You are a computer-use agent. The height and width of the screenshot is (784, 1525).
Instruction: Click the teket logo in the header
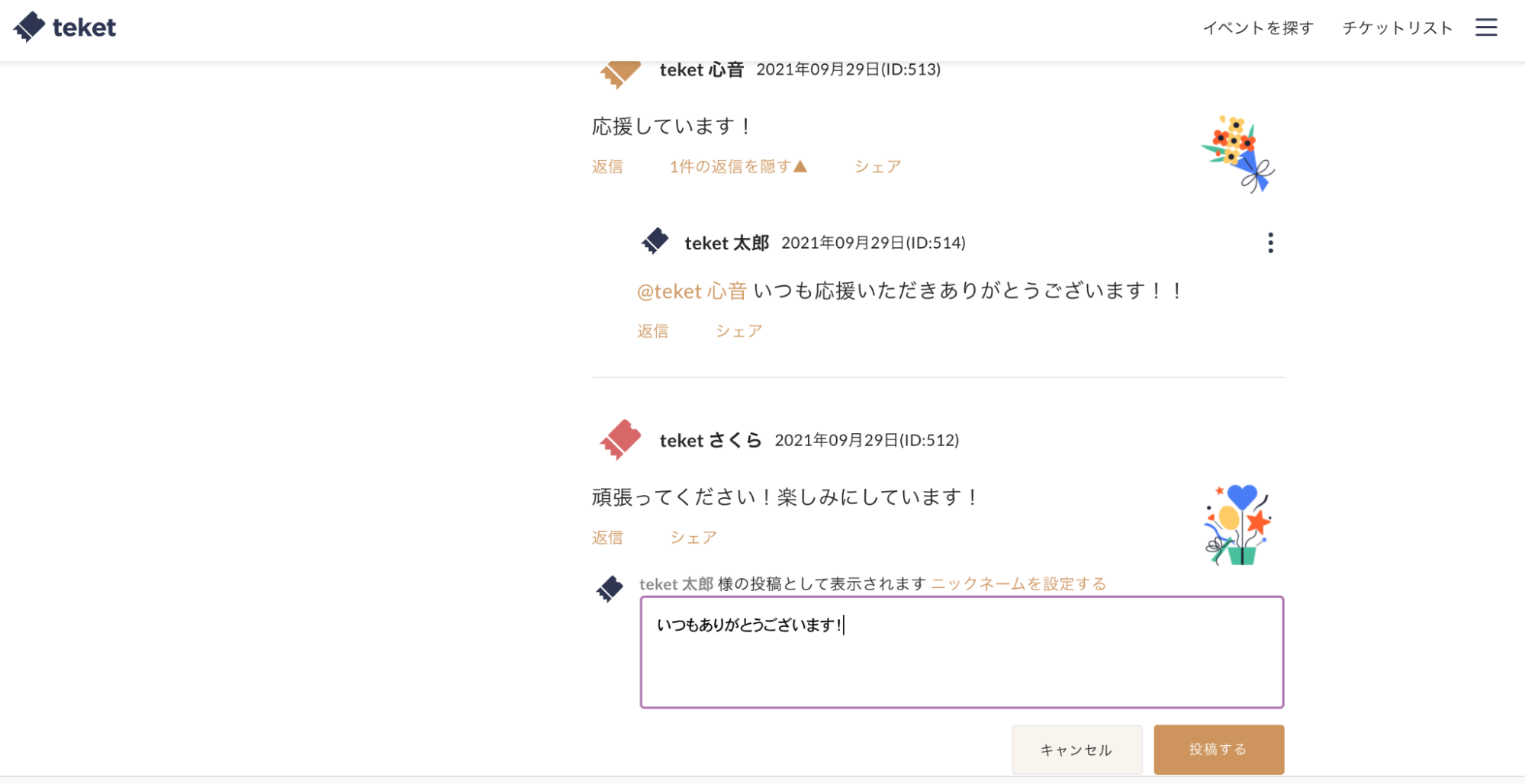point(65,26)
